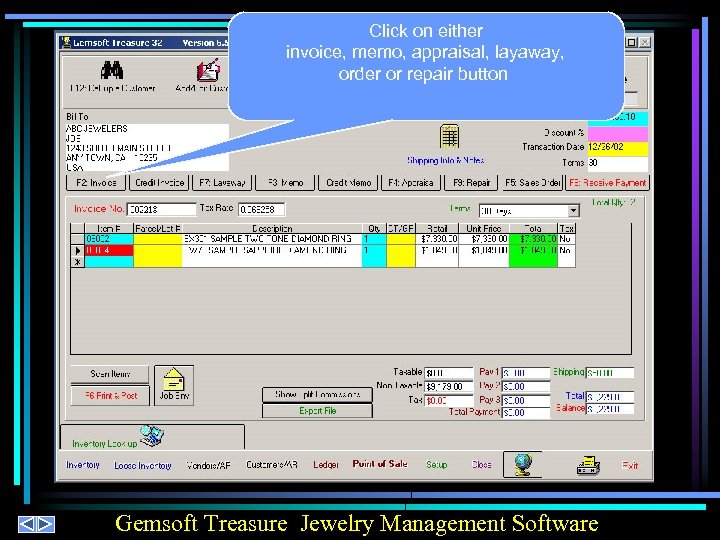Screen dimensions: 720x540
Task: Click the Balance amount field
Action: point(610,409)
